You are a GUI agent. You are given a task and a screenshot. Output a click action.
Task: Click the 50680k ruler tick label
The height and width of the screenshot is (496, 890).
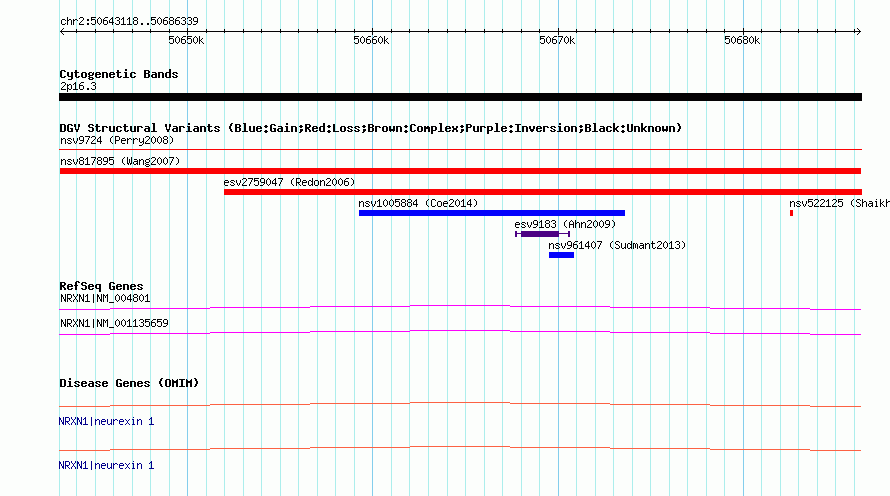(742, 40)
